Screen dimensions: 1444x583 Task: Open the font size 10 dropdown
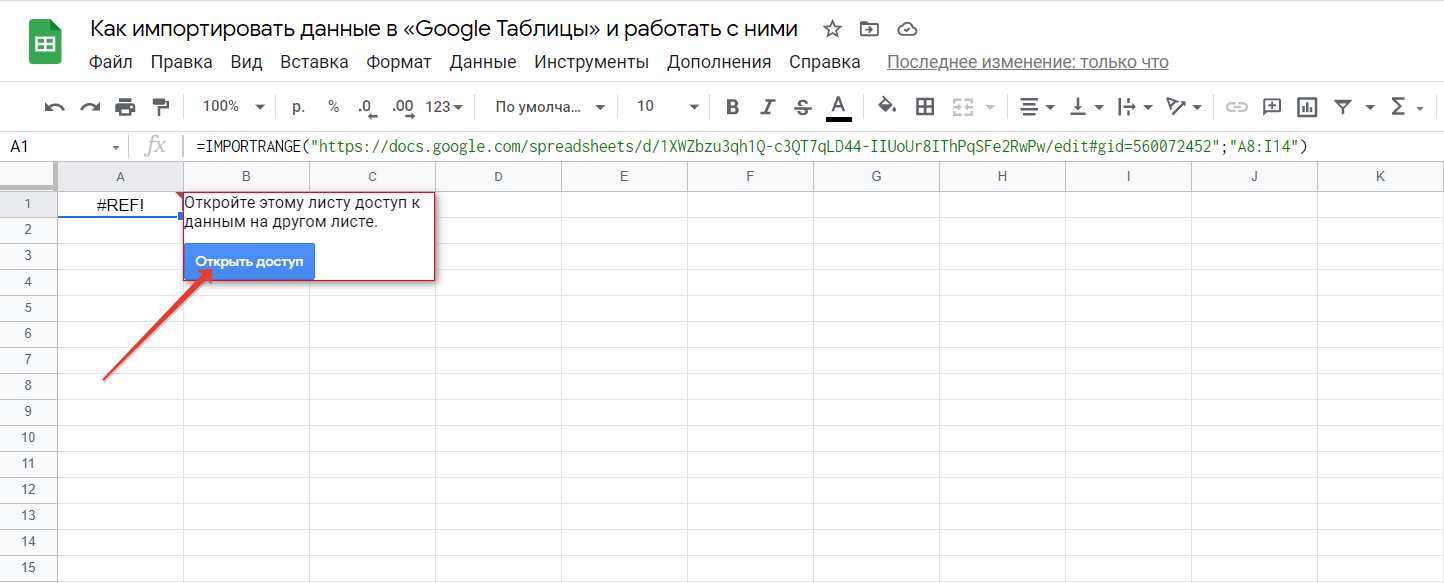667,107
